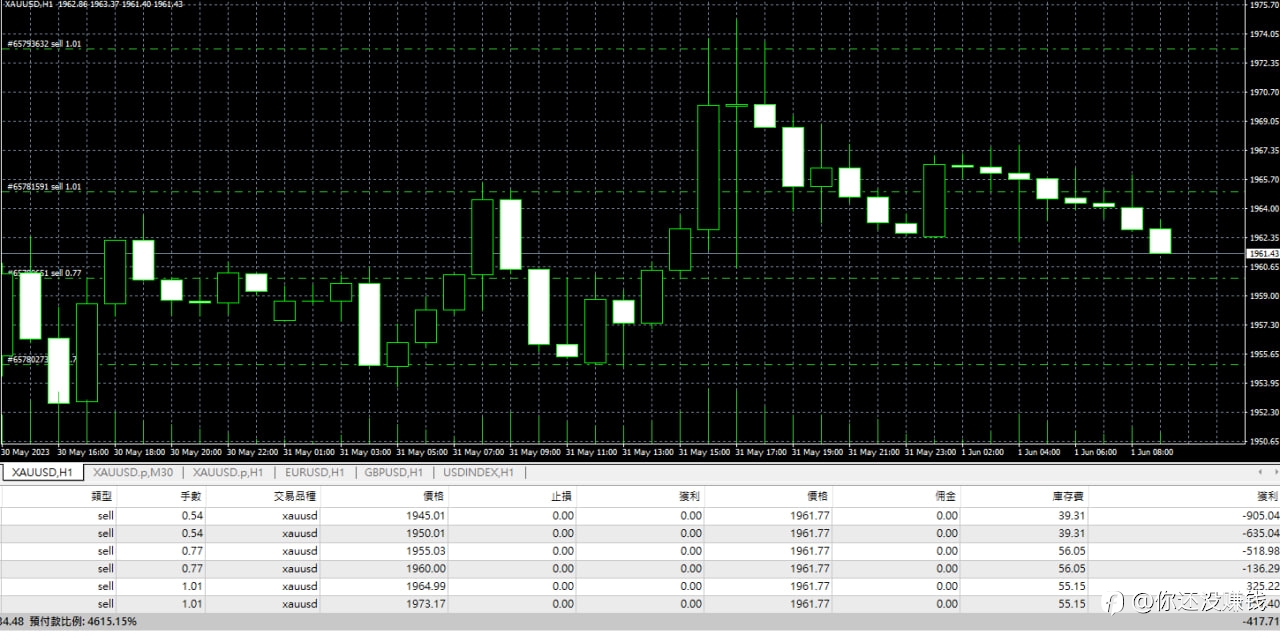Click the 31 May 15:00 time axis label
Screen dimensions: 1280x642
704,452
